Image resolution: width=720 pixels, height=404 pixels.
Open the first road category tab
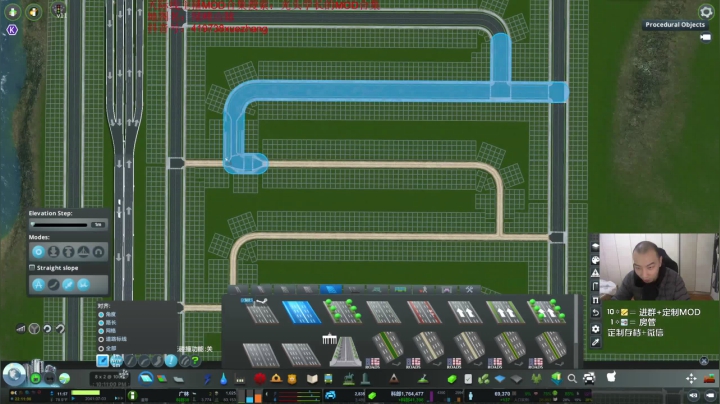point(239,289)
